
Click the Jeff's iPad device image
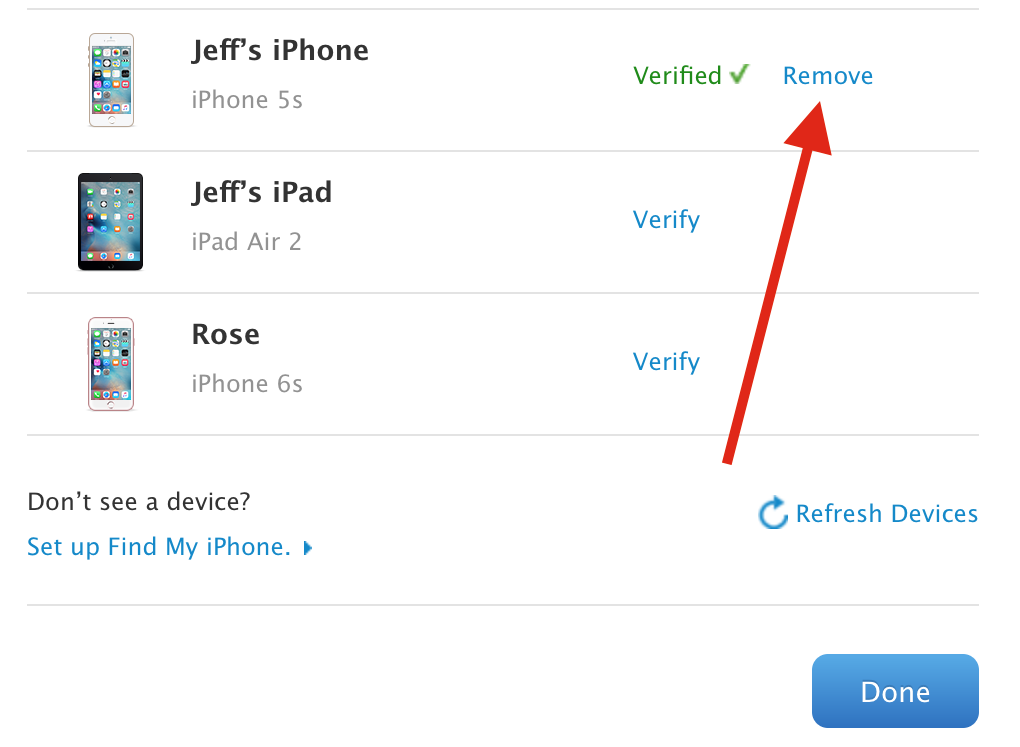pyautogui.click(x=111, y=222)
